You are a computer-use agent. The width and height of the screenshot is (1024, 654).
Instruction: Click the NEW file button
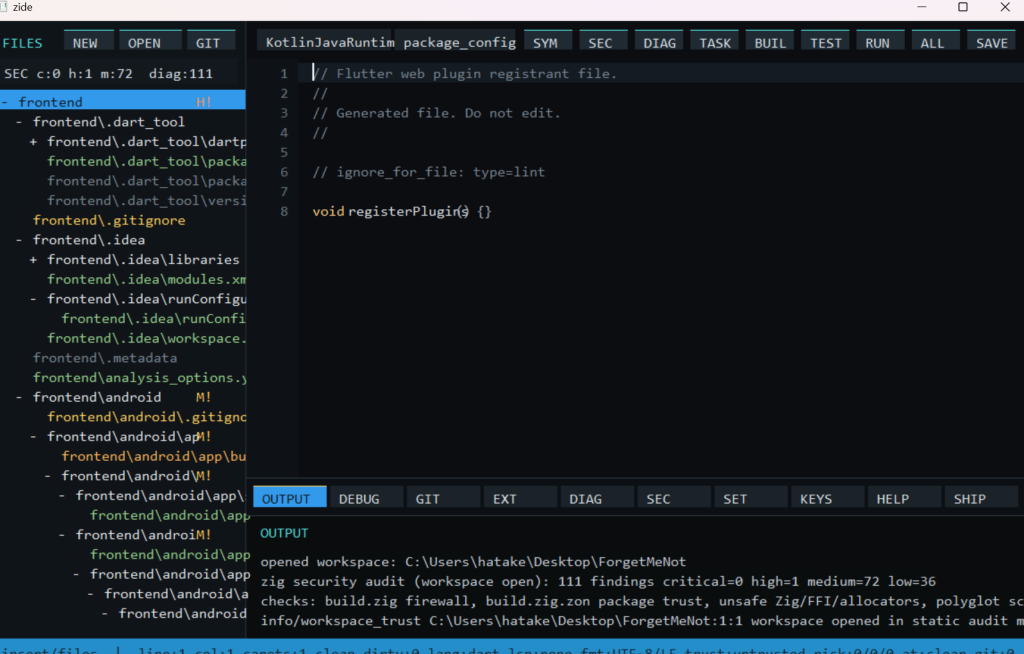(88, 41)
